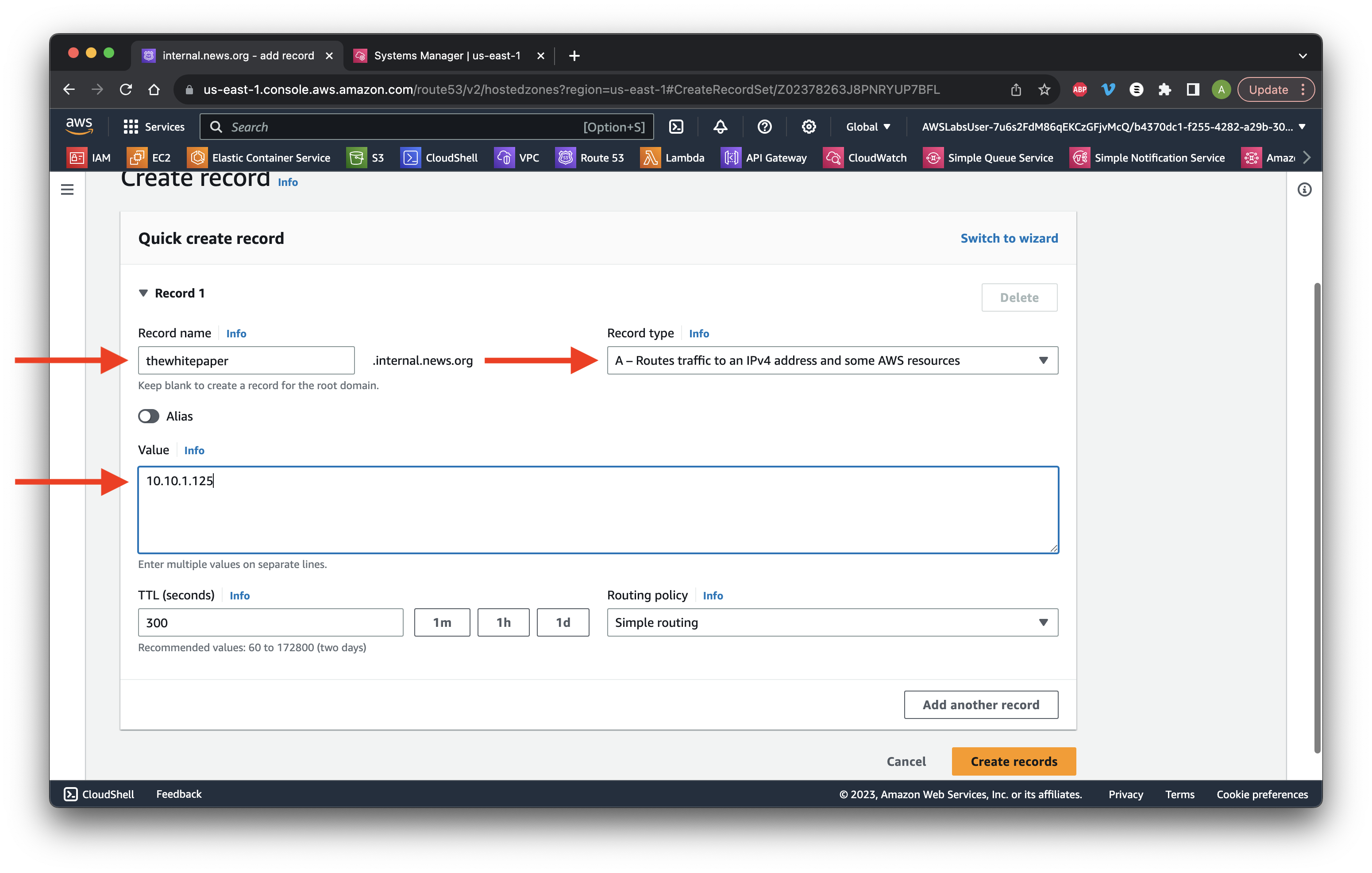Click the page vertical scrollbar
Screen dimensions: 1372x873
[1317, 518]
